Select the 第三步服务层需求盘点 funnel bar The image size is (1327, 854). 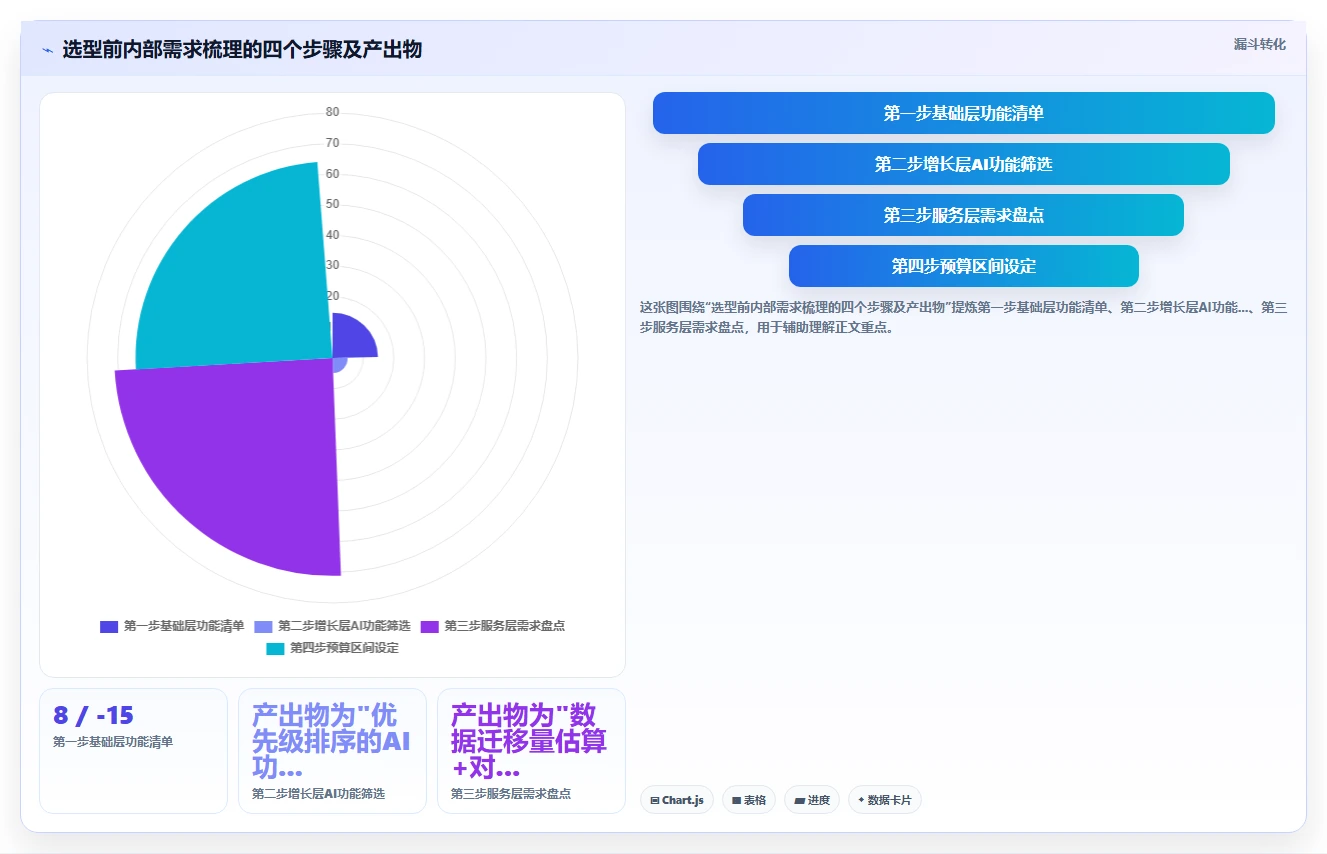(x=963, y=215)
